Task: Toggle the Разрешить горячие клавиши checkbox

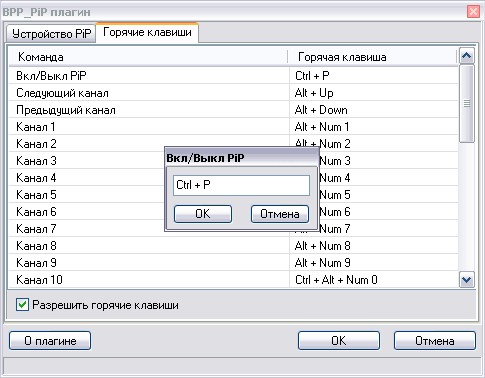Action: point(22,305)
